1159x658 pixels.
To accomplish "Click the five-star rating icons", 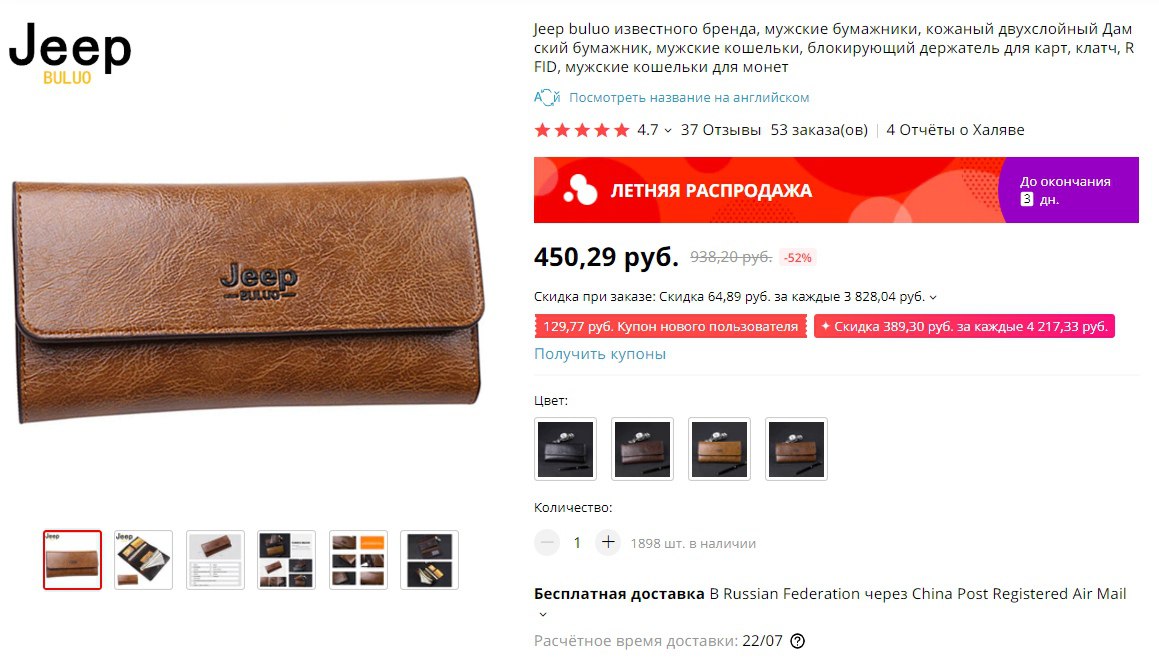I will [582, 130].
